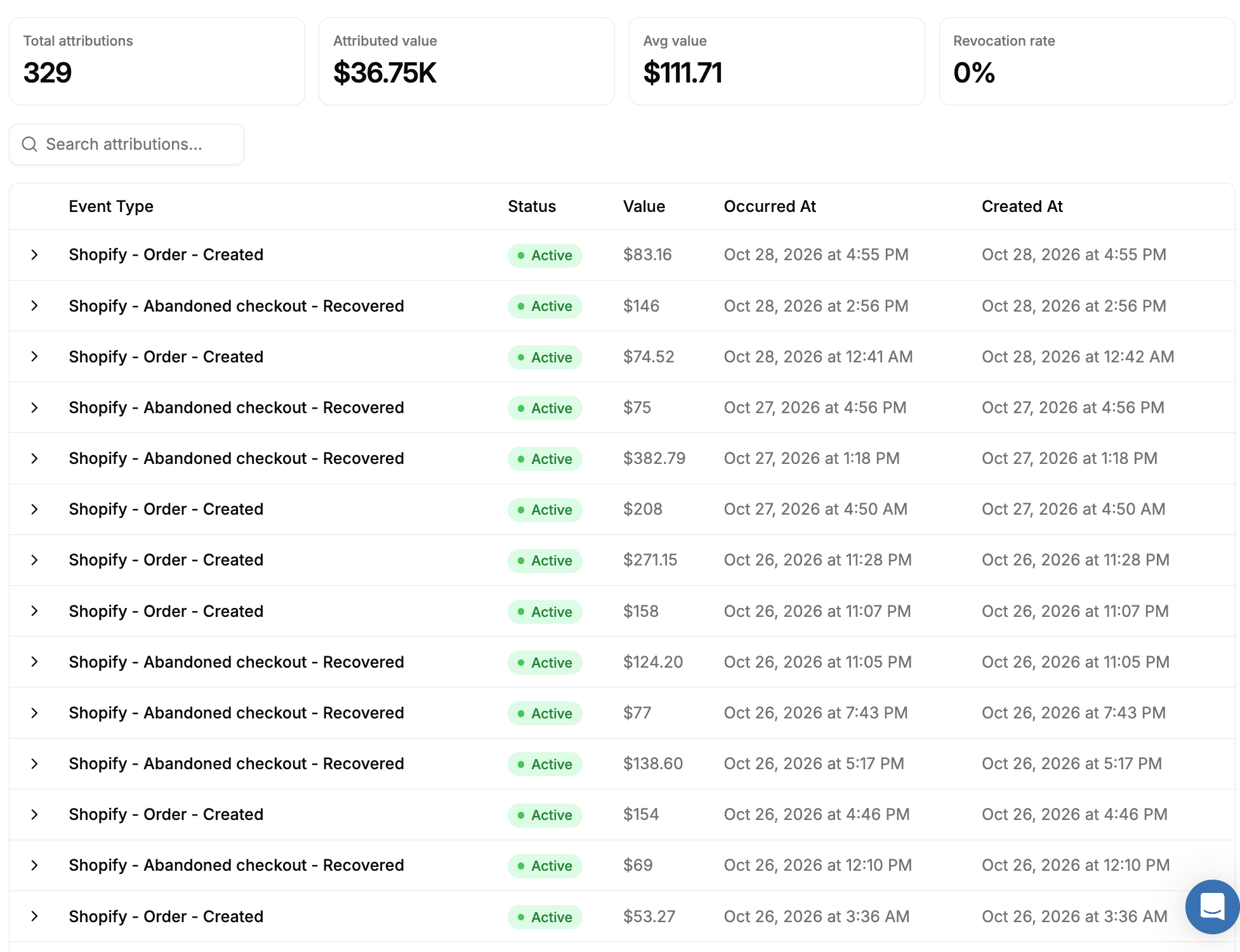Click occurred time Oct 26, 2026 at 4:46 PM
Screen dimensions: 1240x952
[817, 814]
